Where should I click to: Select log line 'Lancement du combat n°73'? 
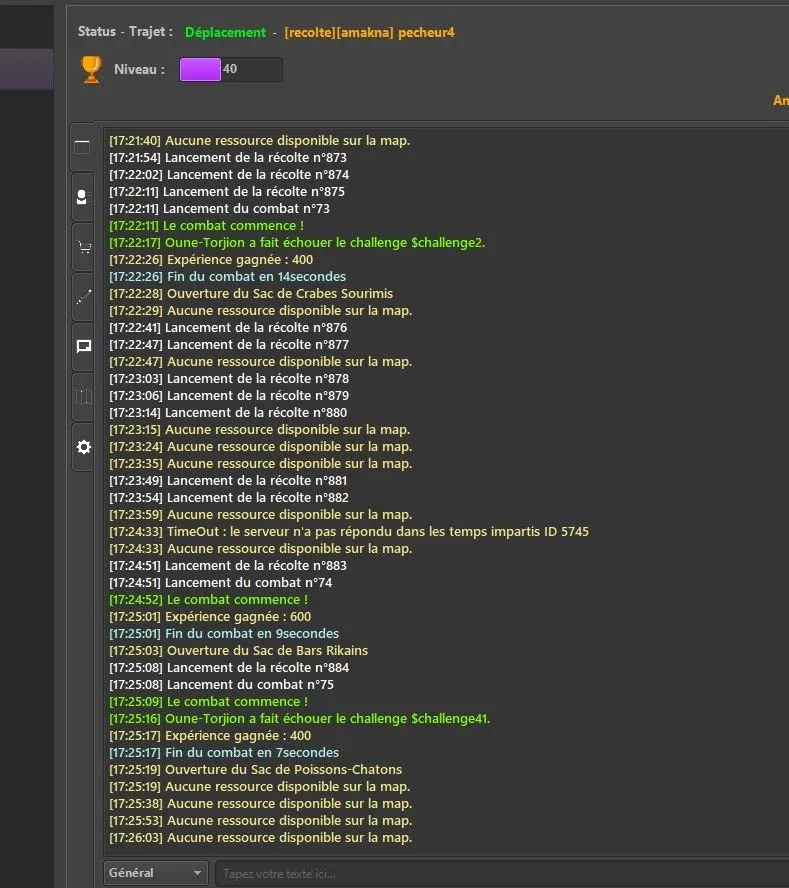coord(219,208)
